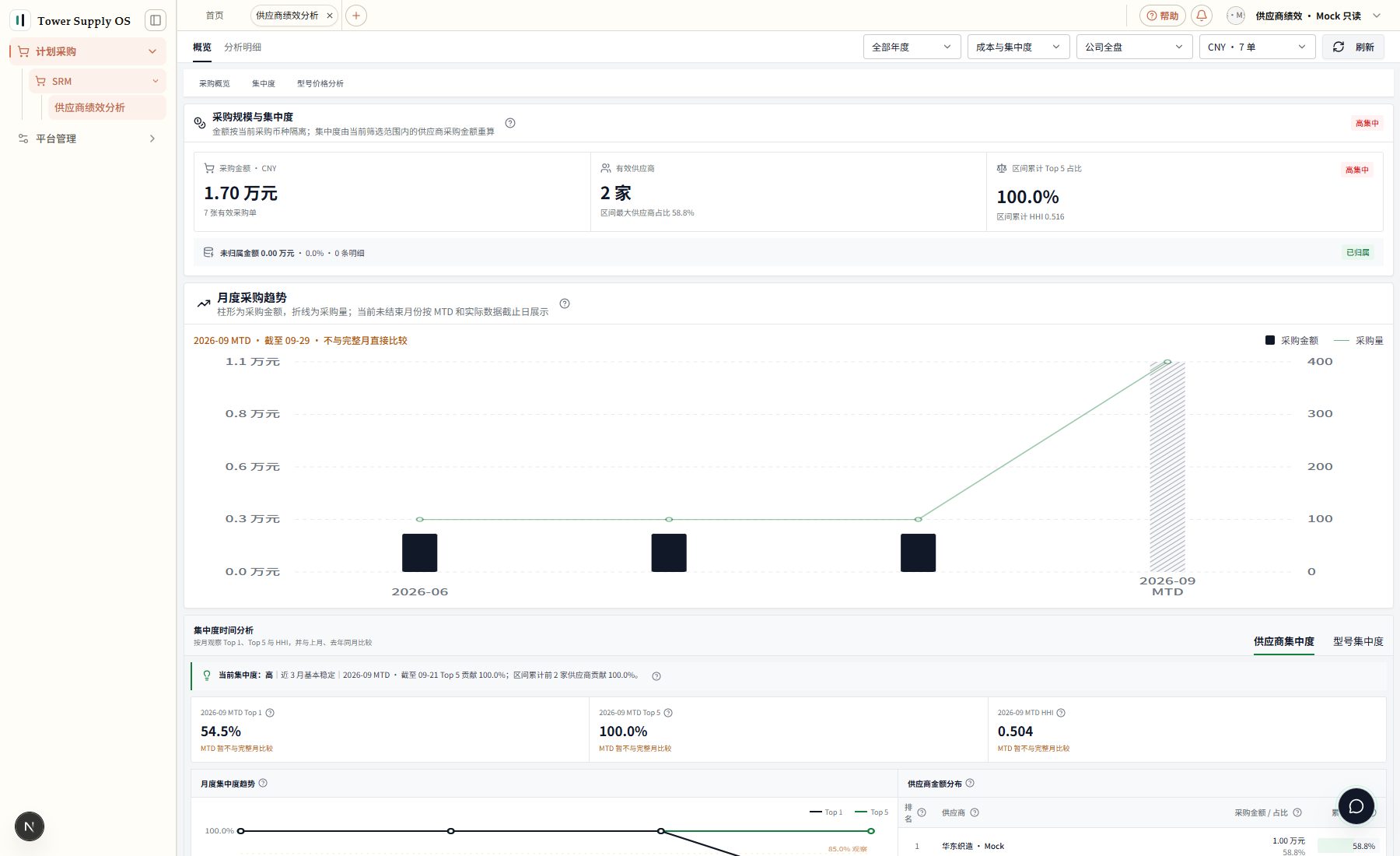Image resolution: width=1400 pixels, height=856 pixels.
Task: Collapse the sidebar with the panel icon
Action: coord(156,20)
